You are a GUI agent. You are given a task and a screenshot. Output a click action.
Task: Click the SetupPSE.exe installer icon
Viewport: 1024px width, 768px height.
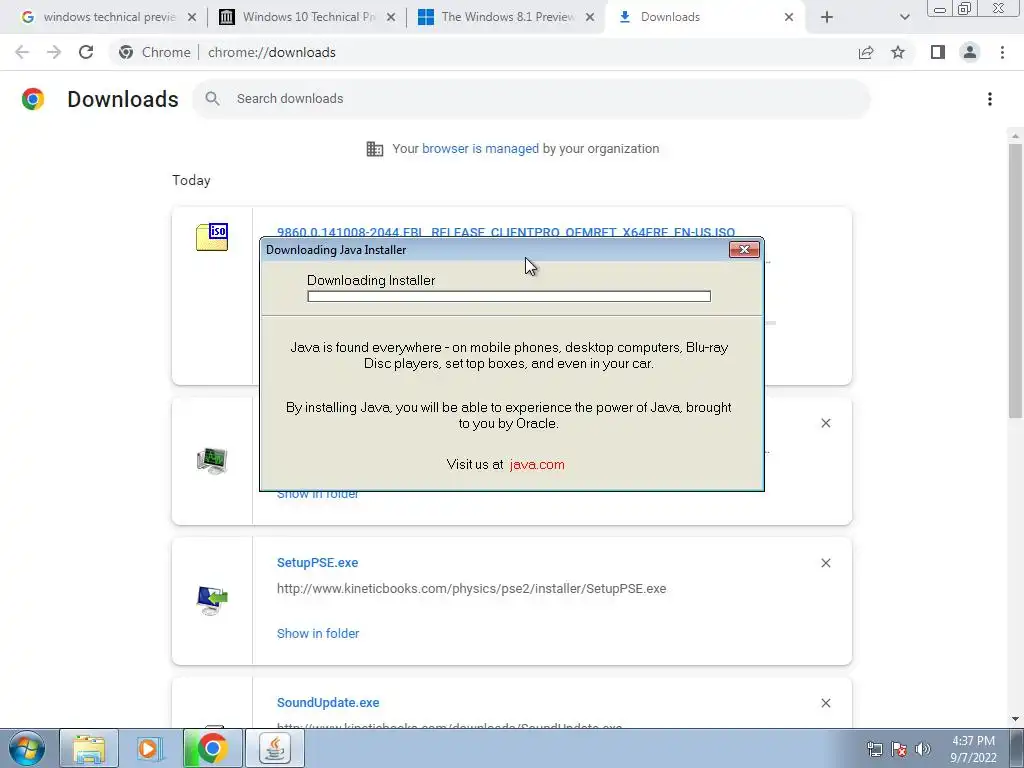[212, 600]
